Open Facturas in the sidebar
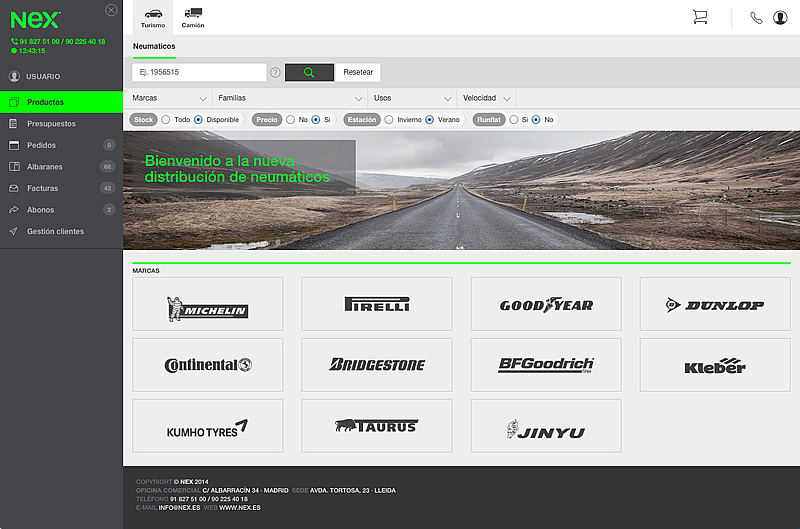800x529 pixels. tap(61, 188)
